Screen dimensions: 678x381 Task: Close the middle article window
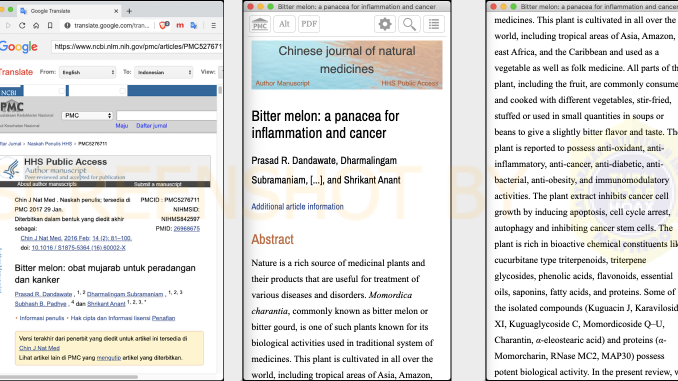click(x=250, y=6)
